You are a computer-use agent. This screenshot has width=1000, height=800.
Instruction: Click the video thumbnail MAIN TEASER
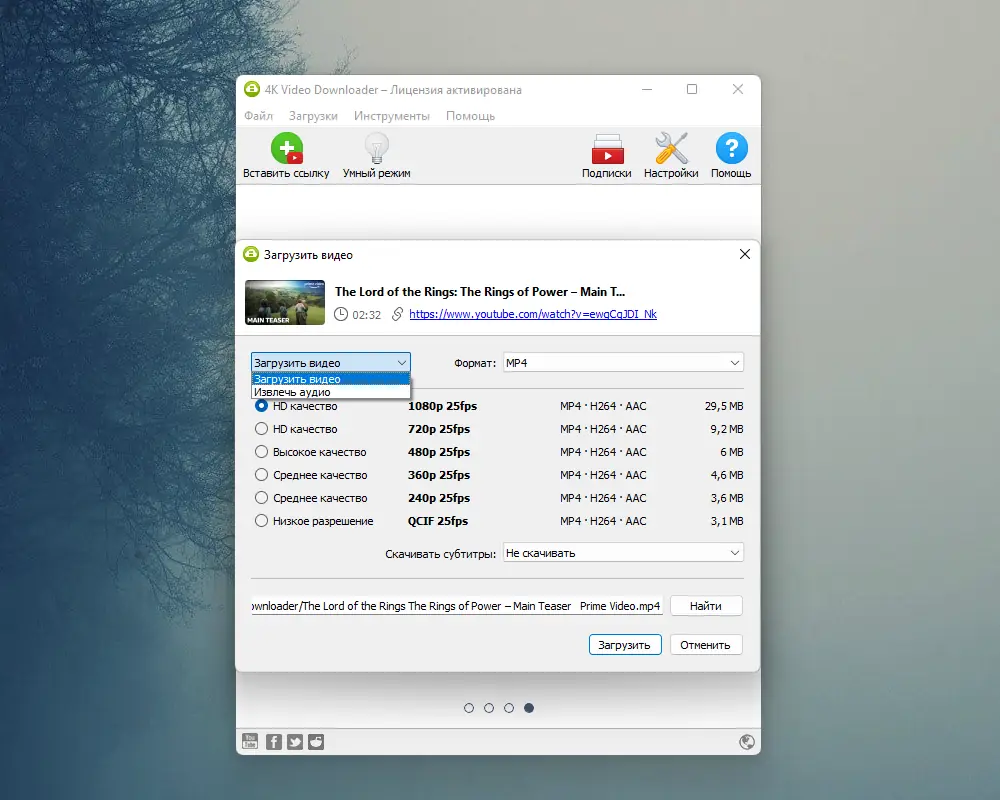(285, 302)
